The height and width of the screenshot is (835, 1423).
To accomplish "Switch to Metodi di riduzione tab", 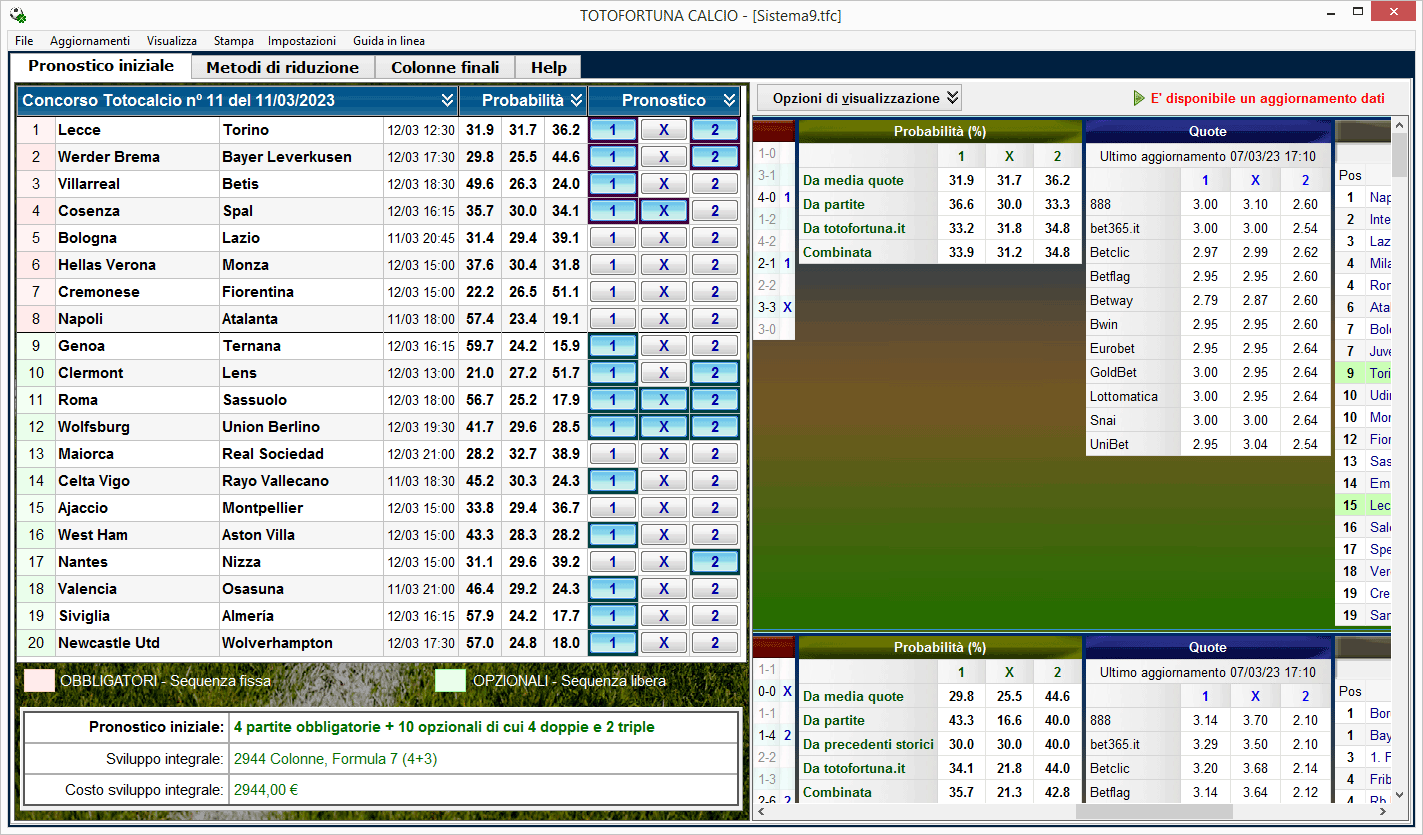I will pos(282,67).
